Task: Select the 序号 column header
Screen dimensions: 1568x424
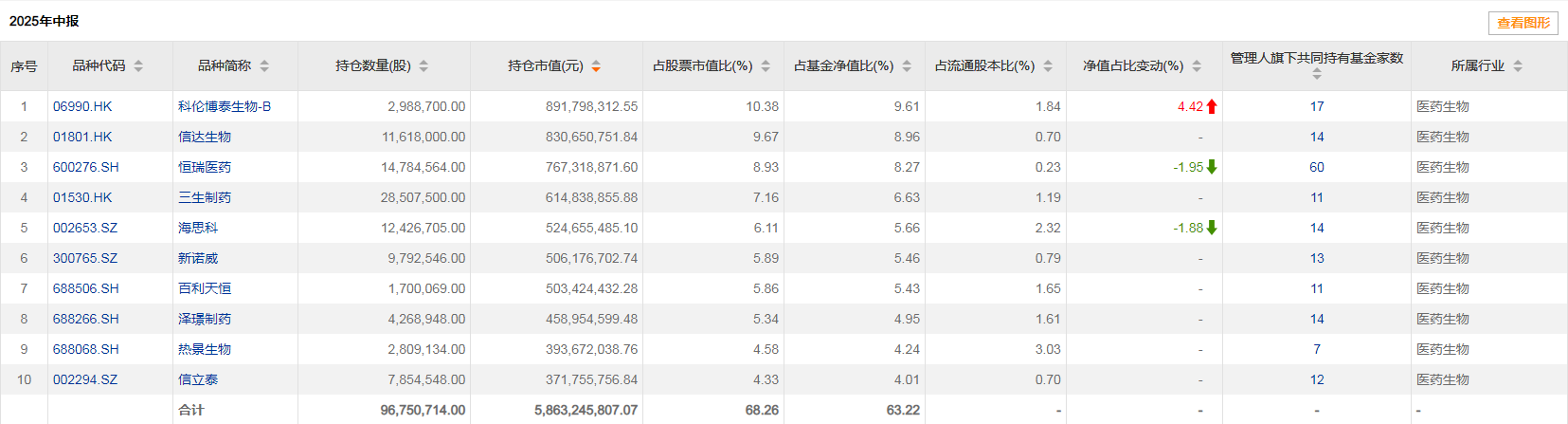Action: (x=24, y=66)
